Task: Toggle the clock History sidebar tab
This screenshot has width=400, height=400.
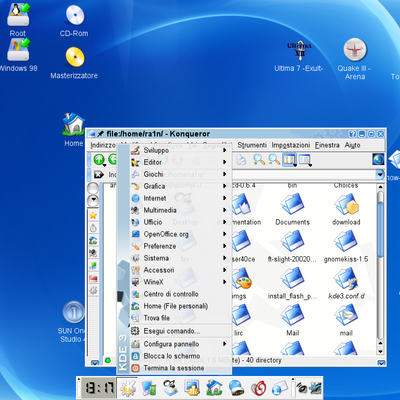Action: click(x=93, y=228)
